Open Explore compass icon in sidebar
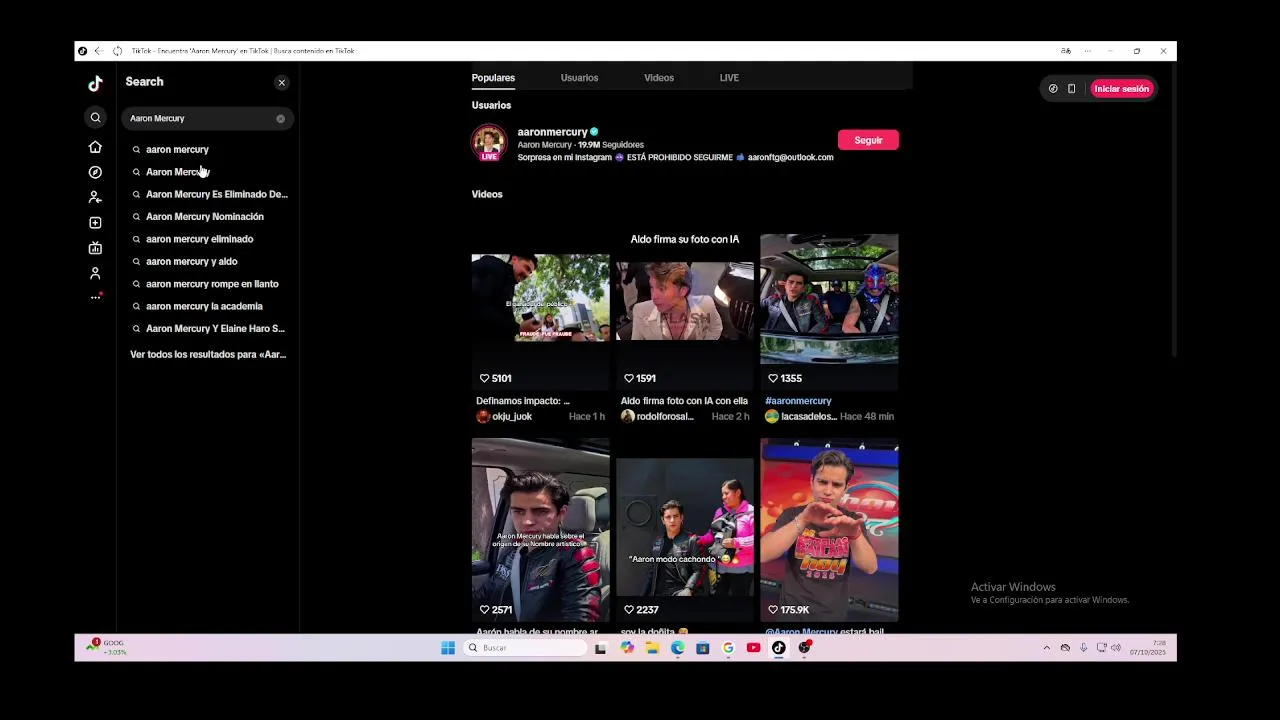 coord(95,172)
